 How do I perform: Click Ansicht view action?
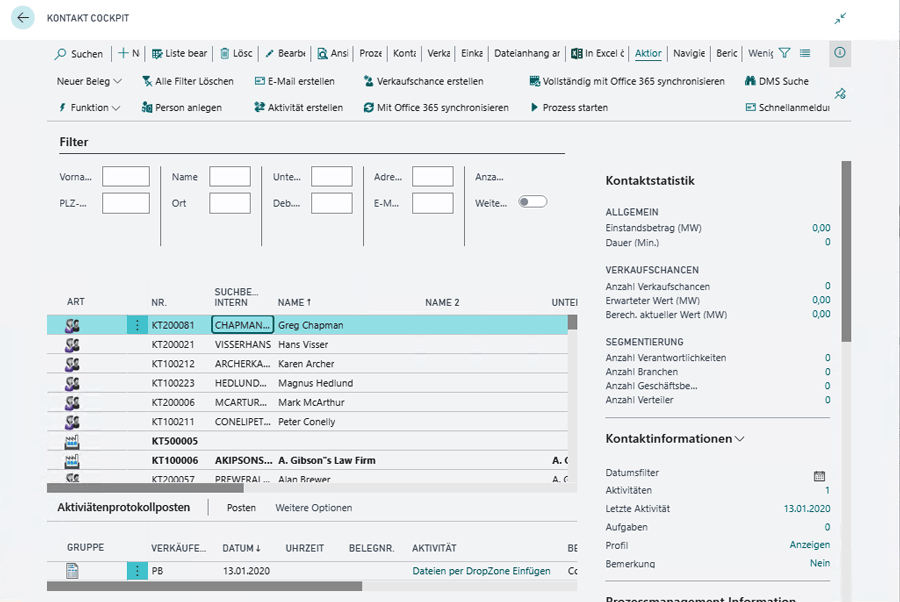(333, 53)
